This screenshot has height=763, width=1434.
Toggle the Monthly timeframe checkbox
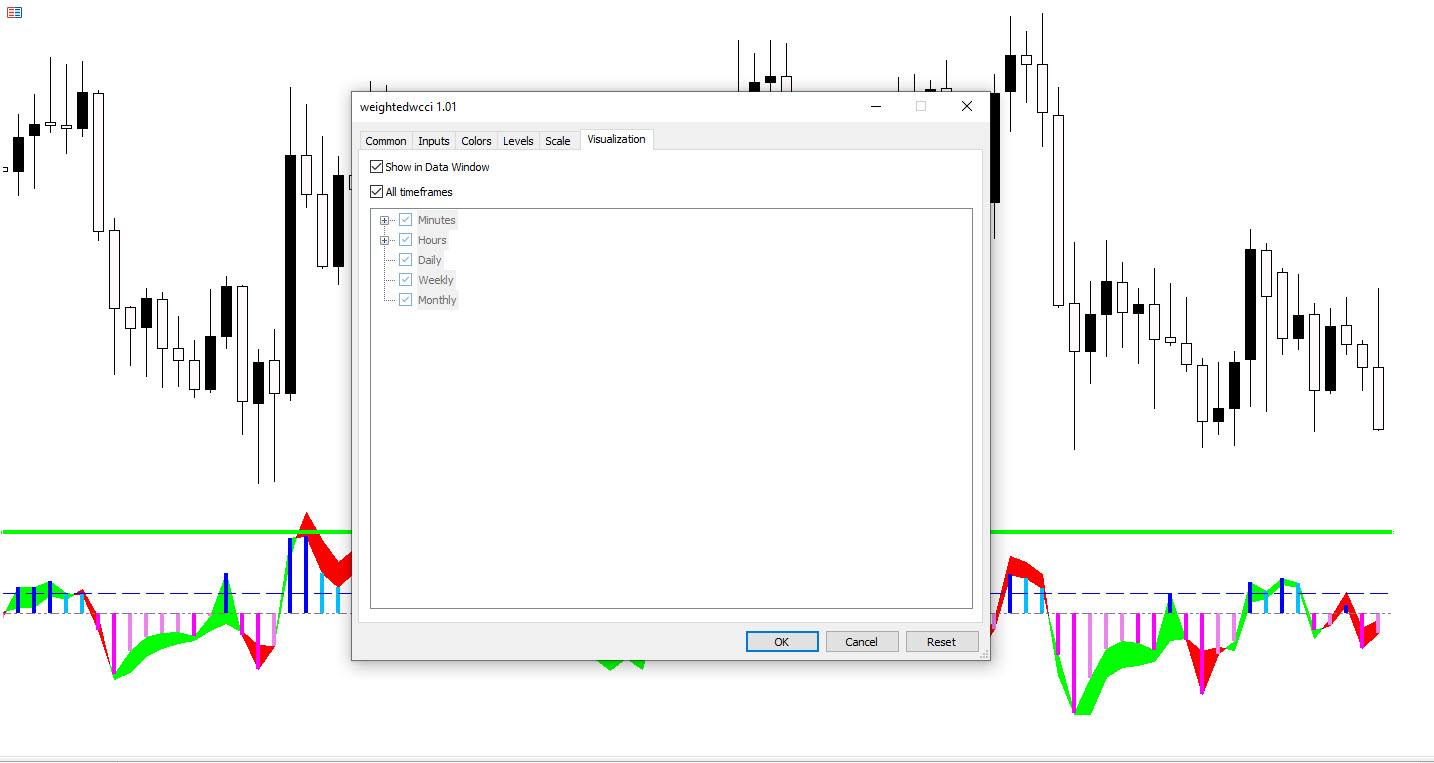(405, 300)
